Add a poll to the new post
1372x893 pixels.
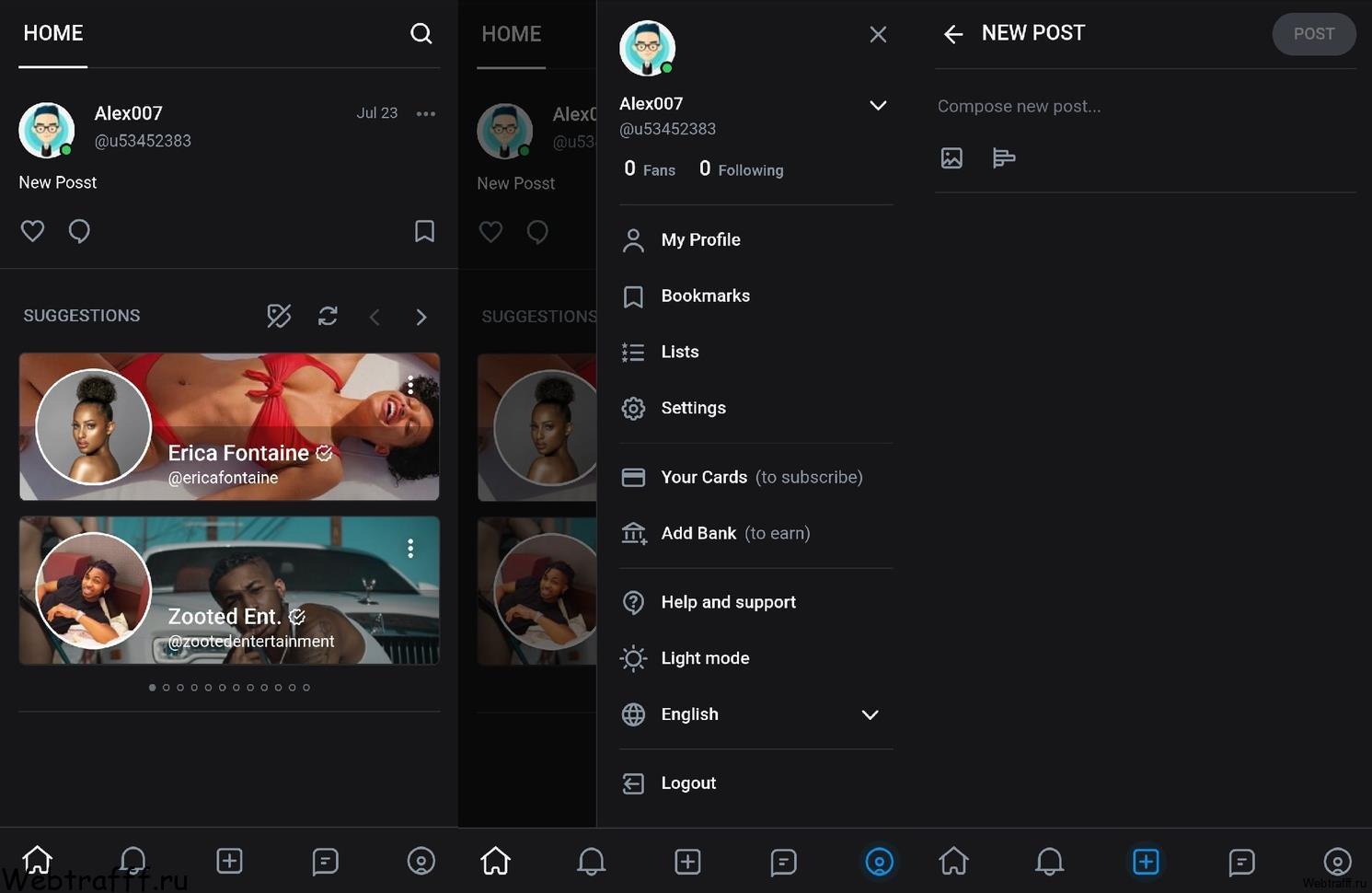(x=1004, y=158)
